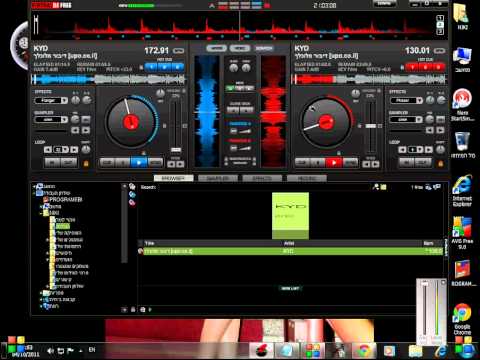The width and height of the screenshot is (480, 360).
Task: Click left deck sampler play arrow
Action: [86, 130]
